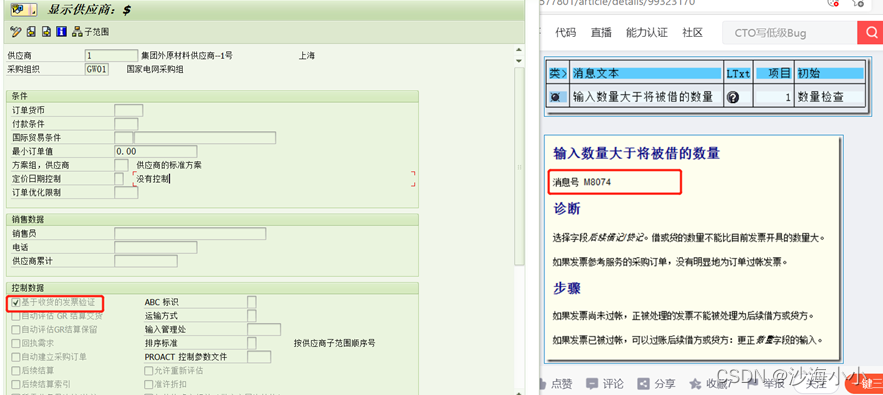
Task: Click the 关注 follow button at bottom right
Action: coord(815,383)
